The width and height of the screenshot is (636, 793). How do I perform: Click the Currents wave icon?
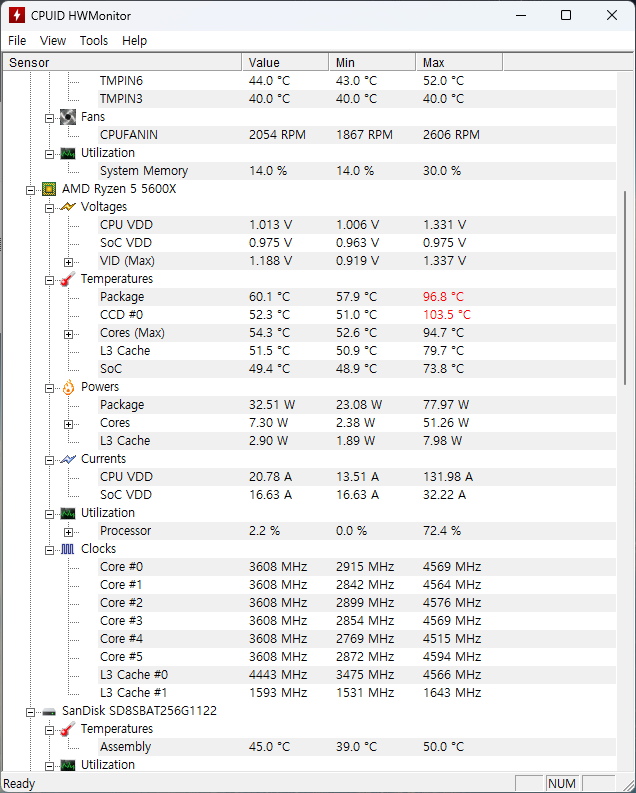[68, 459]
